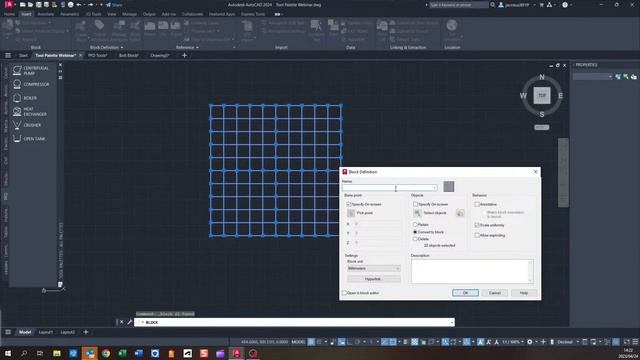This screenshot has height=360, width=640.
Task: Open the block Name dropdown arrow
Action: (434, 188)
